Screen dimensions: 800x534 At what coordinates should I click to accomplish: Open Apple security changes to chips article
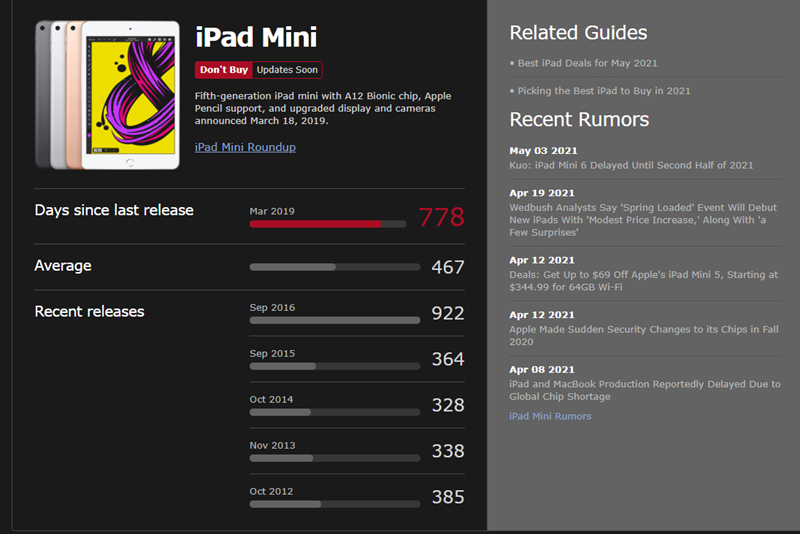644,336
